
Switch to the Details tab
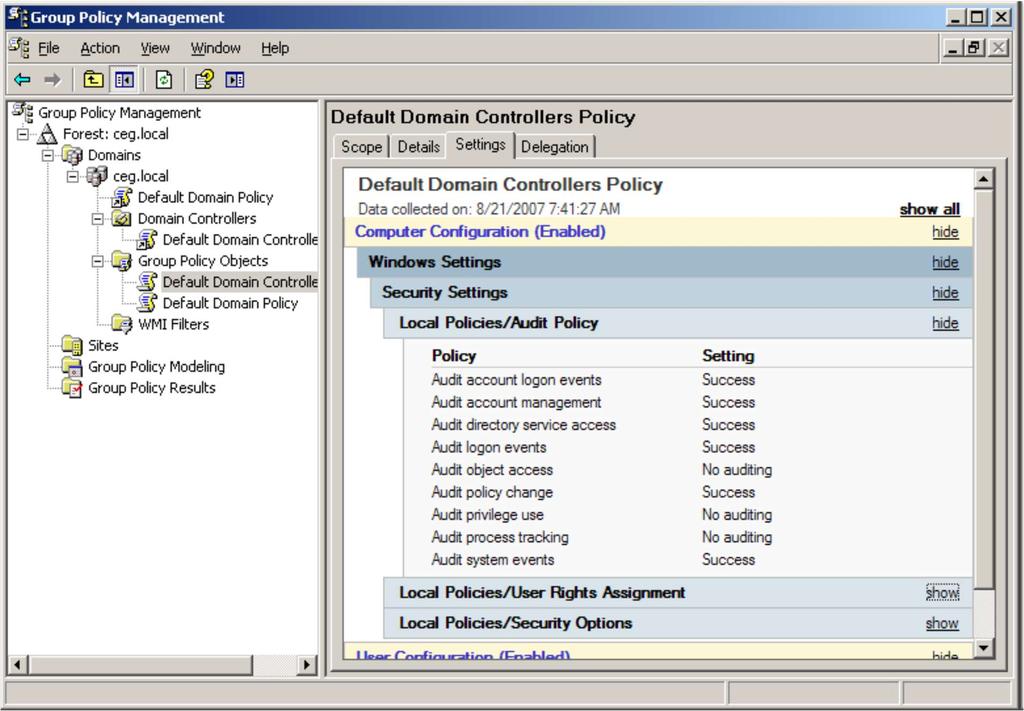pyautogui.click(x=418, y=147)
